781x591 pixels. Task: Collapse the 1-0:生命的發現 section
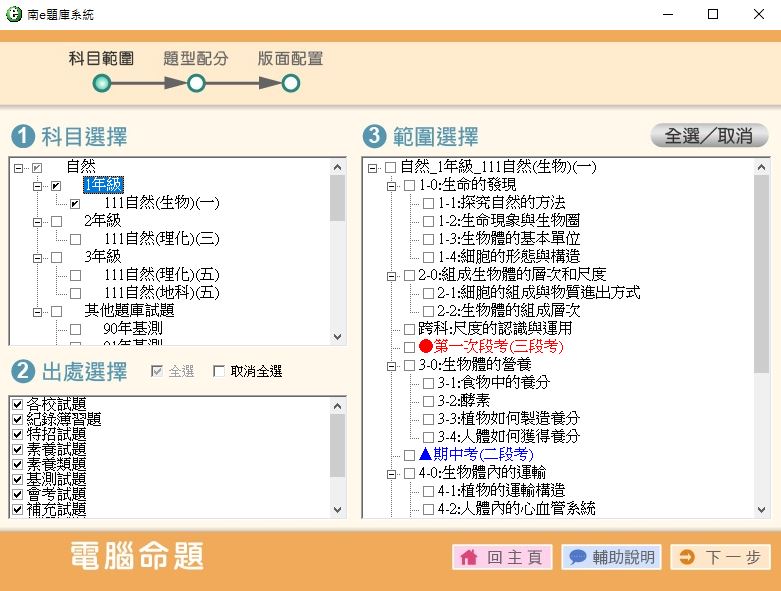[x=391, y=185]
